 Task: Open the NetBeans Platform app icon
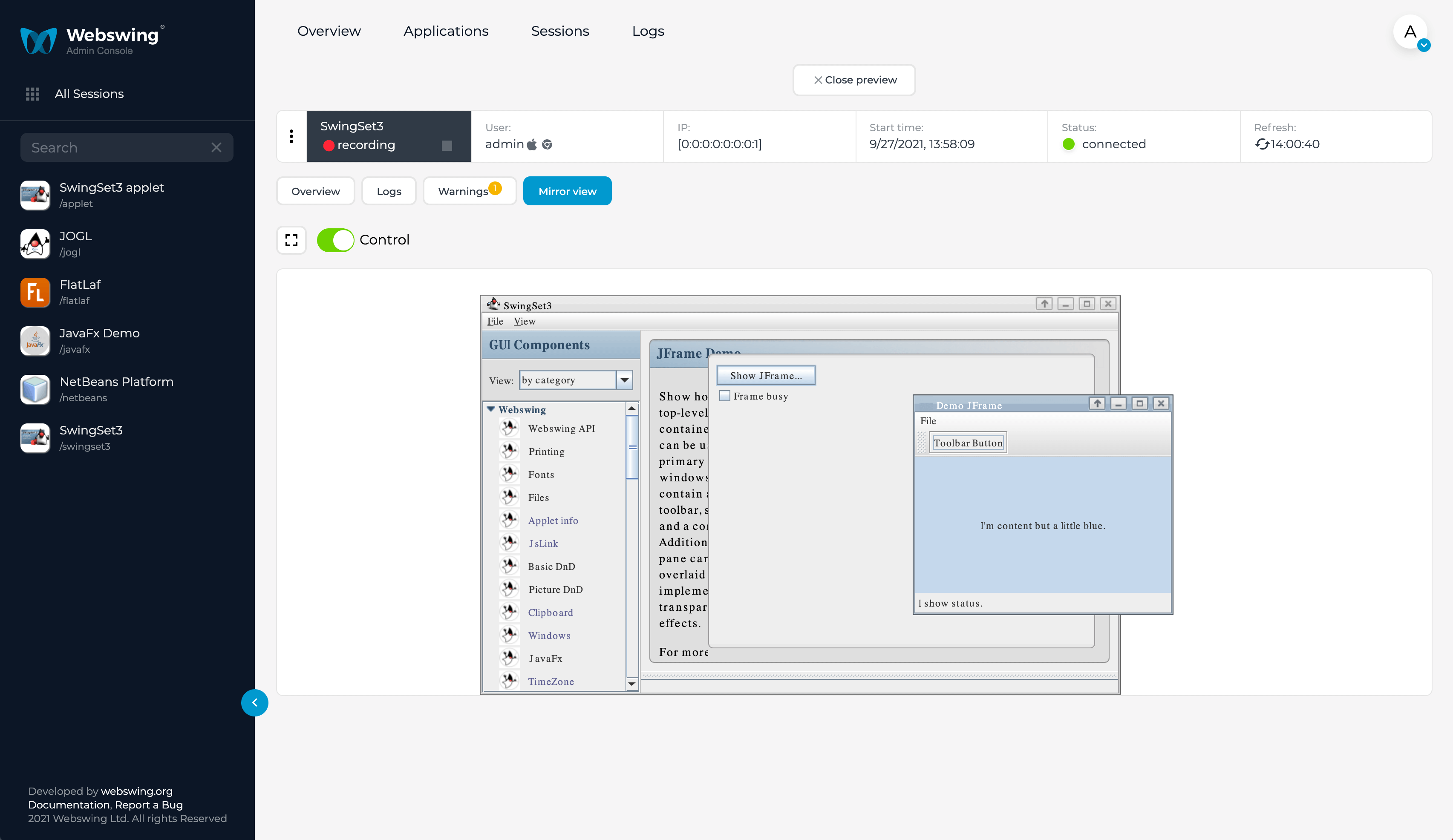(35, 389)
